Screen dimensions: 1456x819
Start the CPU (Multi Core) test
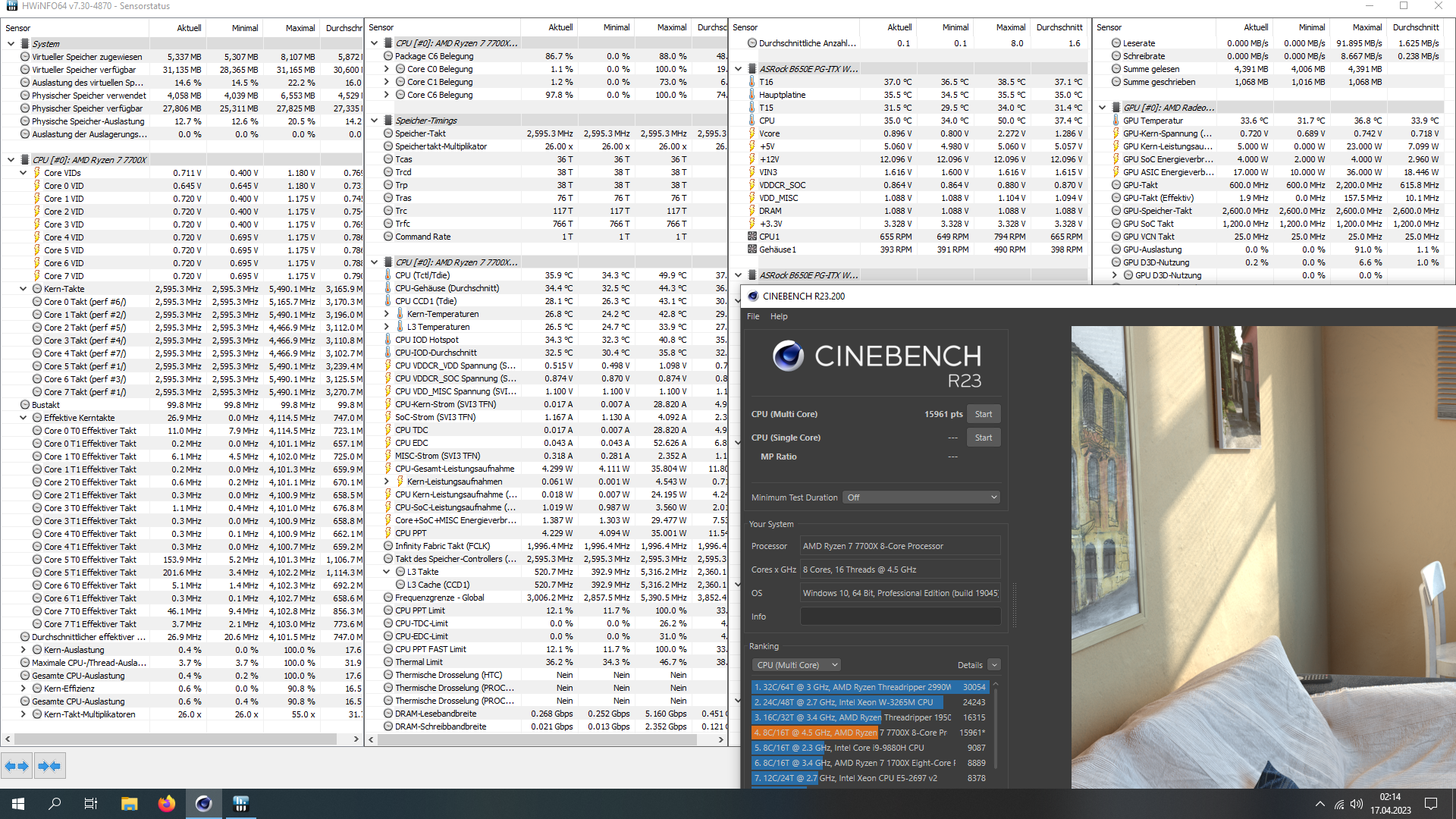(983, 414)
